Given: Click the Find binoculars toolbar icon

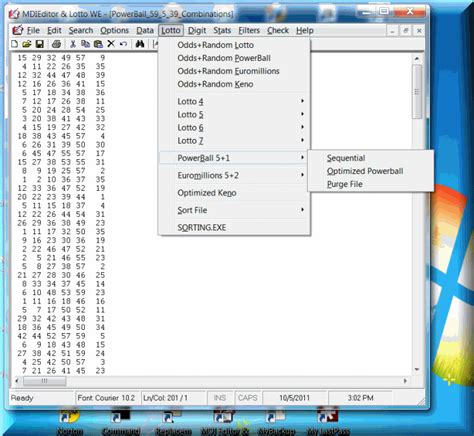Looking at the screenshot, I should click(x=140, y=44).
